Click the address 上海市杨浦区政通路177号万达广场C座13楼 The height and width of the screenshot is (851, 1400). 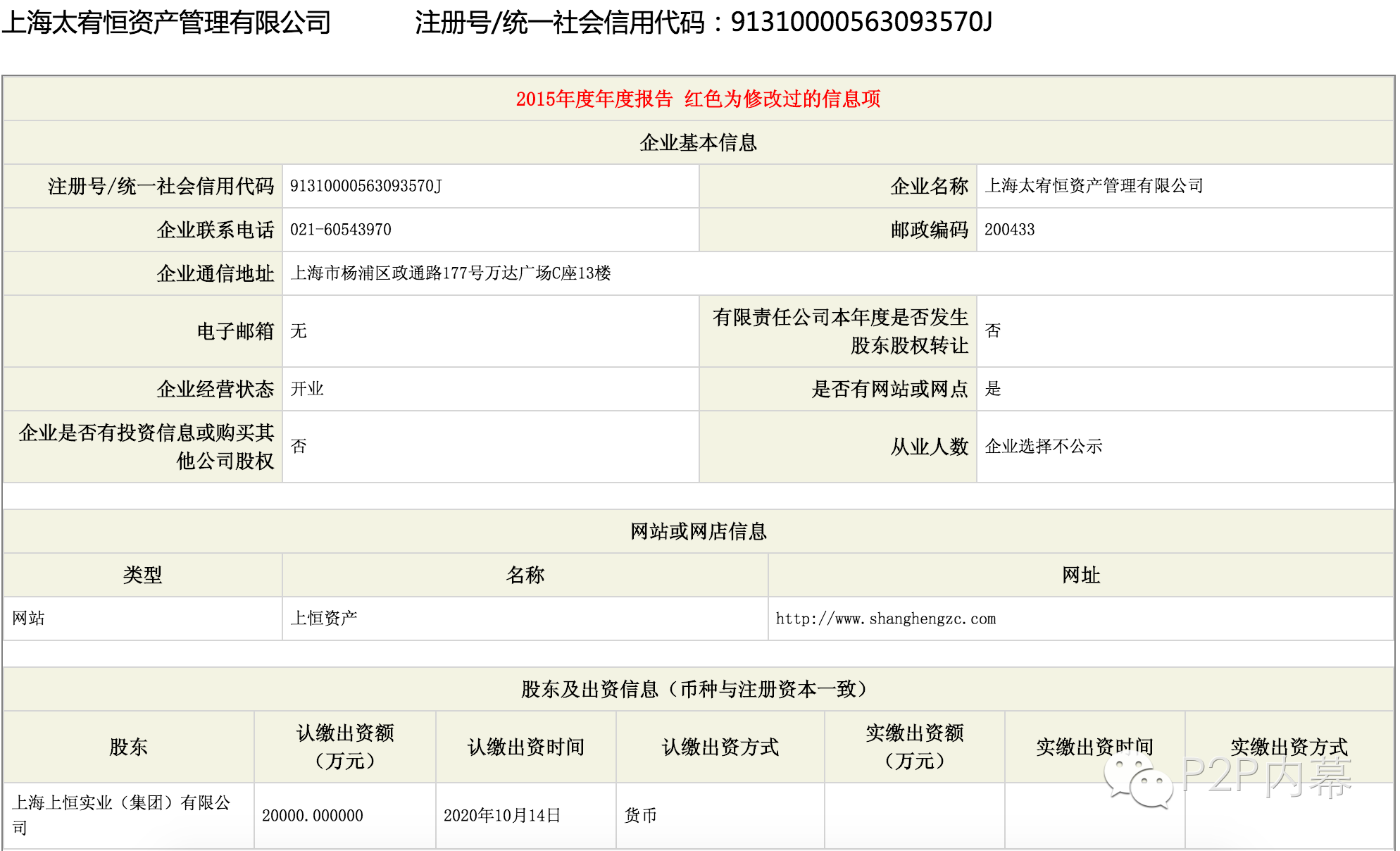point(451,273)
